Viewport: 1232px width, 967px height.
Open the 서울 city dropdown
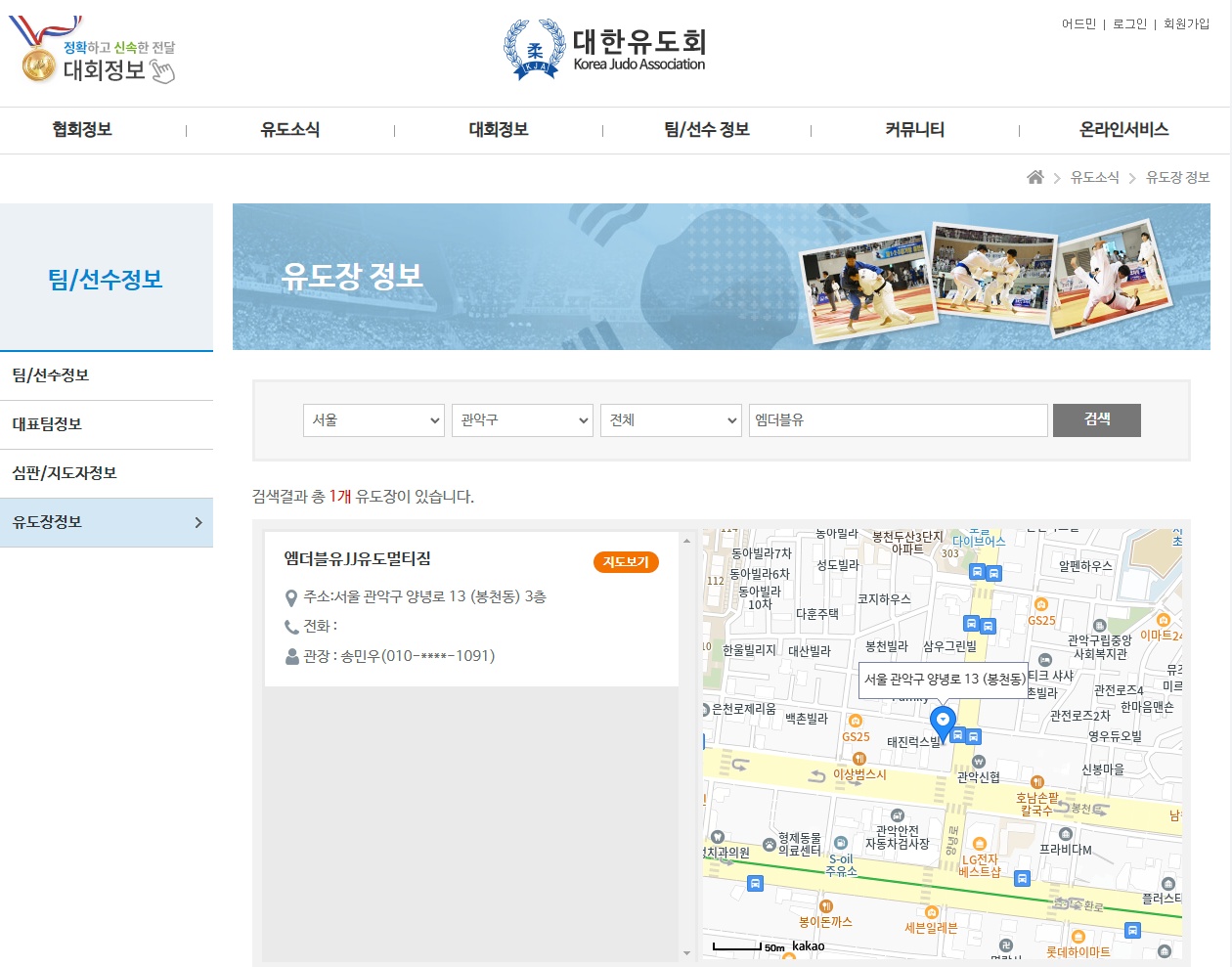[x=374, y=420]
